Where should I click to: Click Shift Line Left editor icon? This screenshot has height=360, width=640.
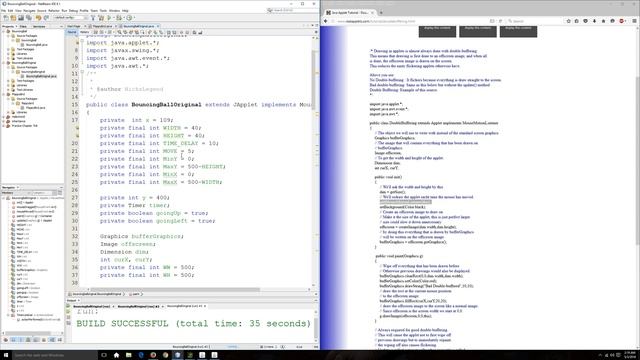169,32
